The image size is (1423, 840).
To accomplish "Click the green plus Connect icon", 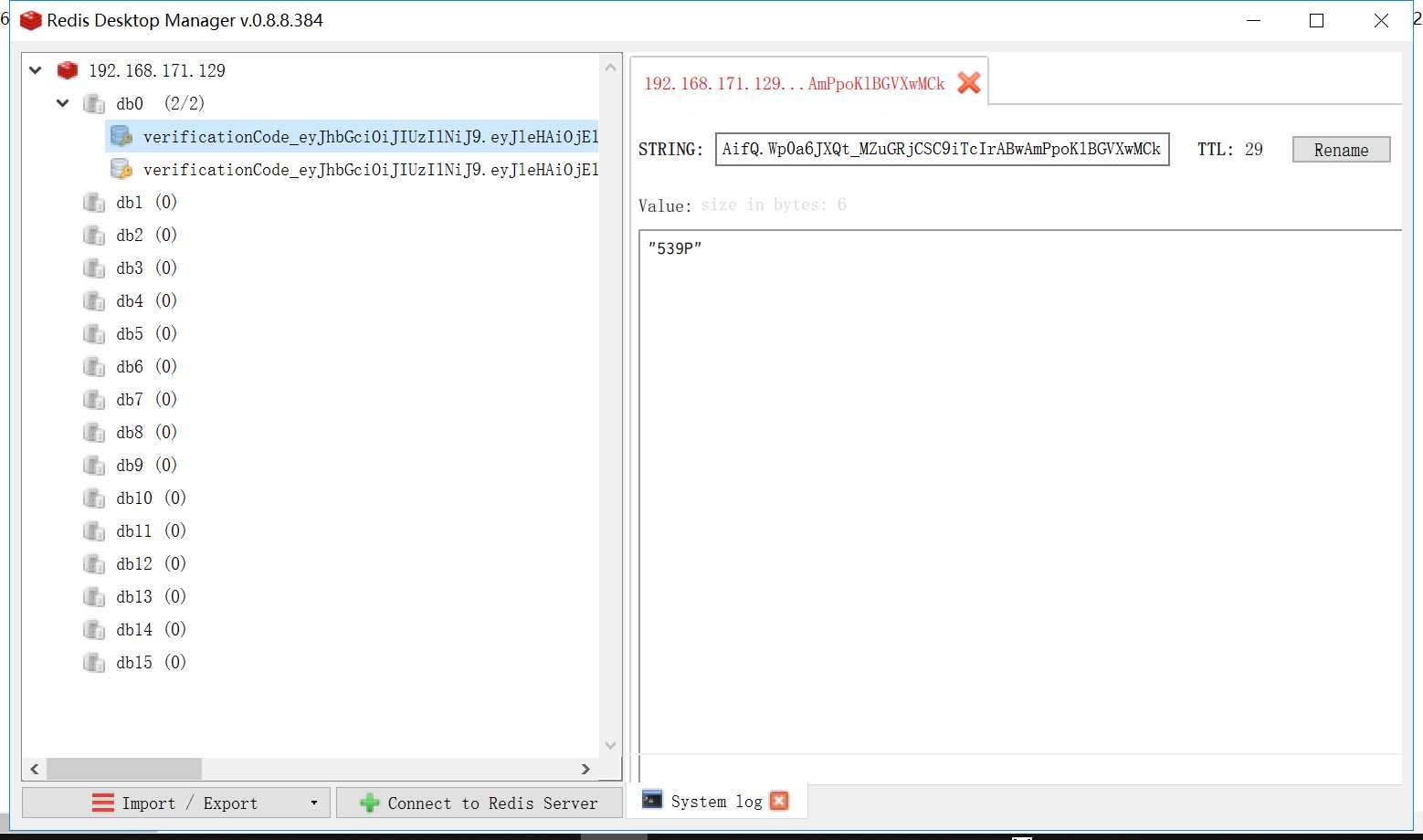I will (x=369, y=803).
